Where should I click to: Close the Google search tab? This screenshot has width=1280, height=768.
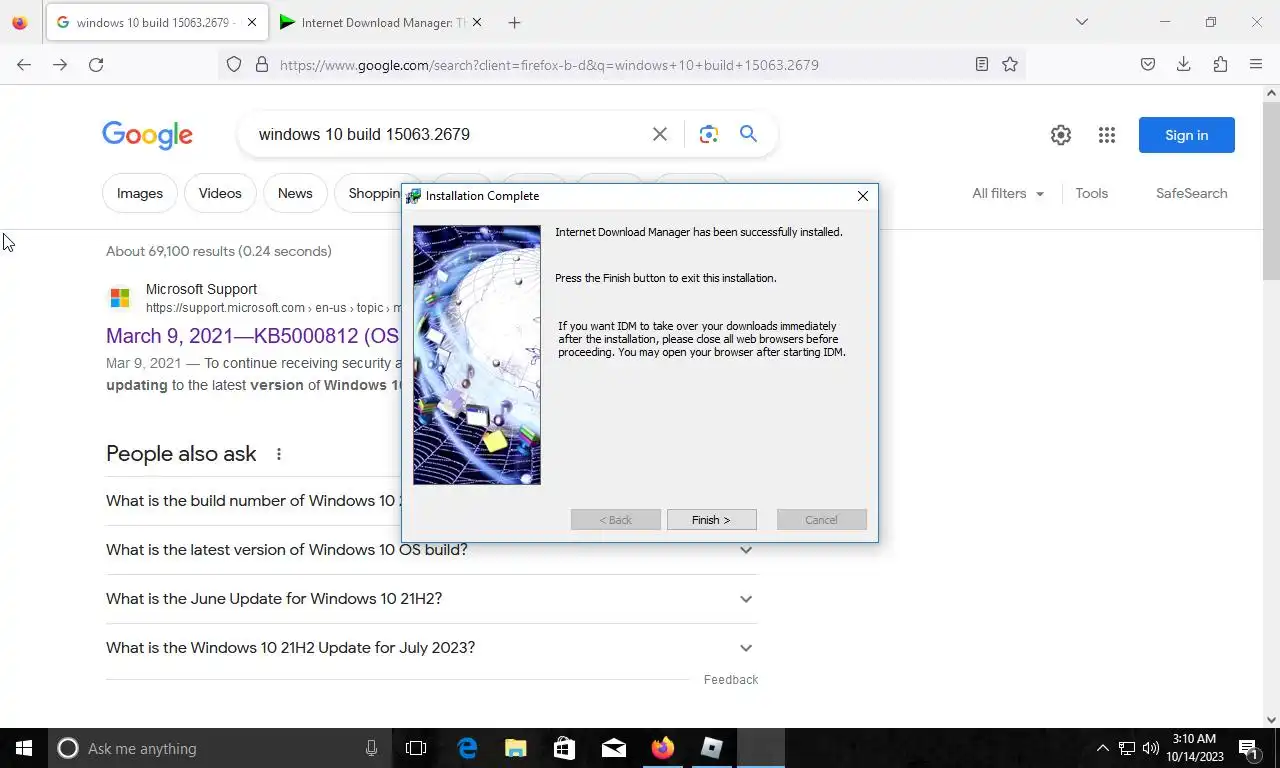coord(251,22)
